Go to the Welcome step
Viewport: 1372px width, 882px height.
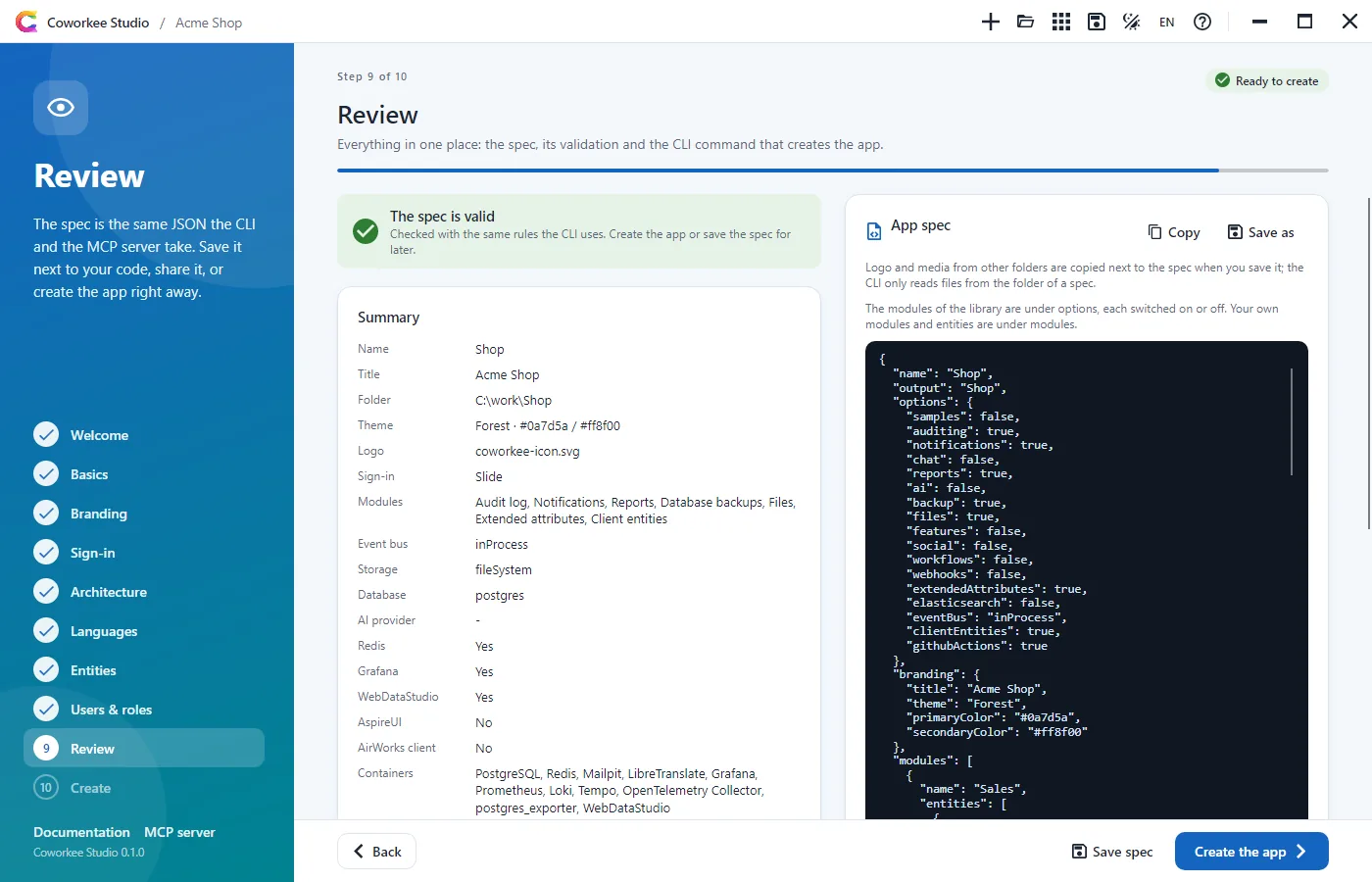(144, 435)
